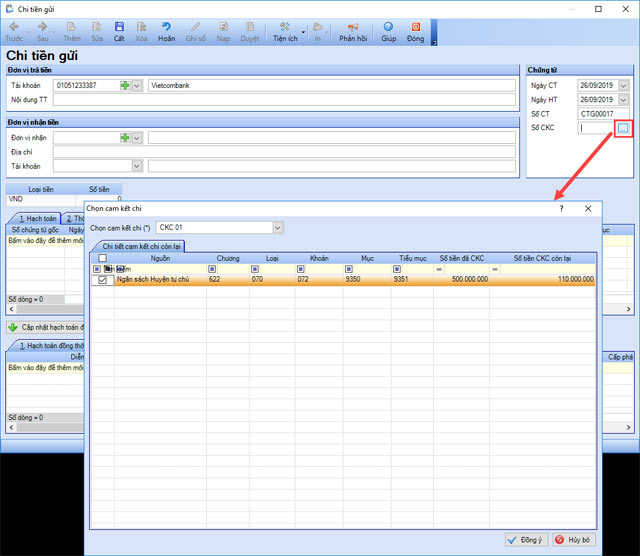Screen dimensions: 640x556
Task: Open the Ngày HT date dropdown
Action: (x=624, y=100)
